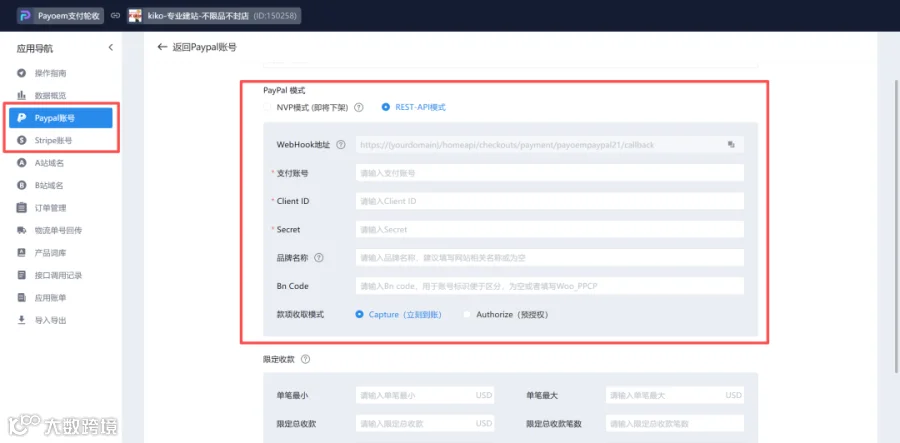Select the NVP模式 radio option
This screenshot has width=900, height=443.
pos(267,107)
